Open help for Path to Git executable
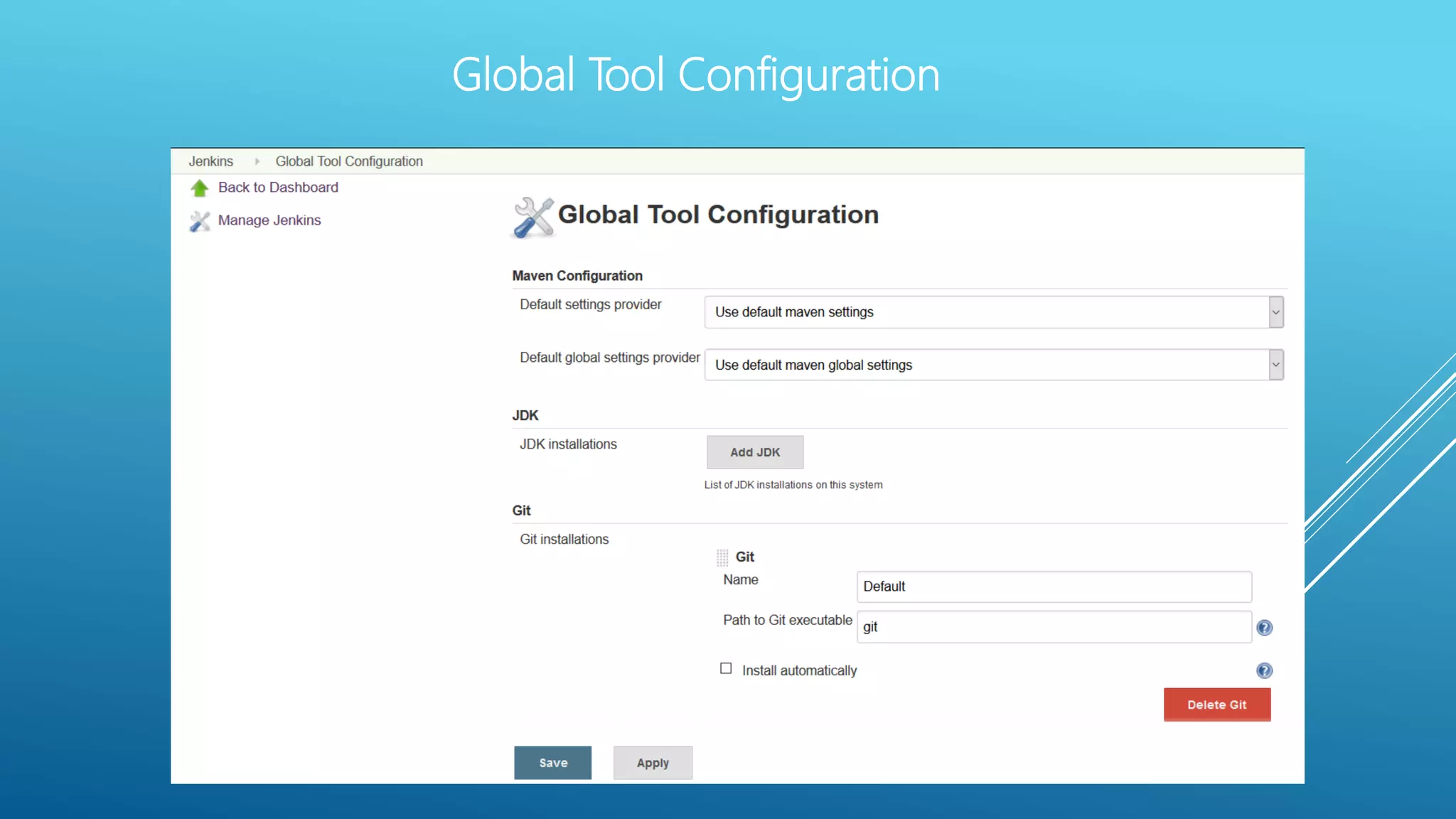 point(1264,628)
